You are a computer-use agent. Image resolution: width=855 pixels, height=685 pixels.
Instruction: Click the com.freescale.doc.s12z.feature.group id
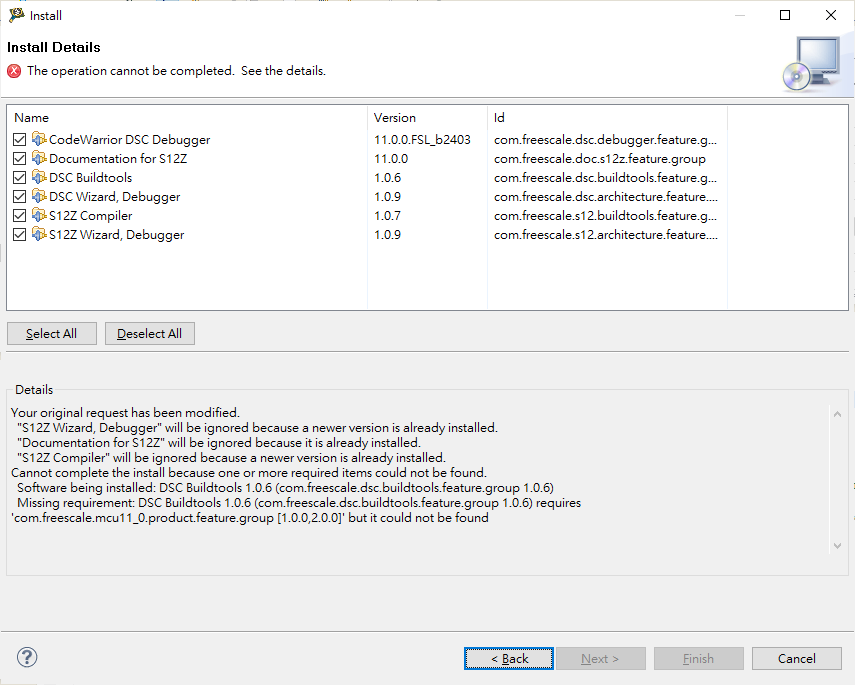(600, 159)
